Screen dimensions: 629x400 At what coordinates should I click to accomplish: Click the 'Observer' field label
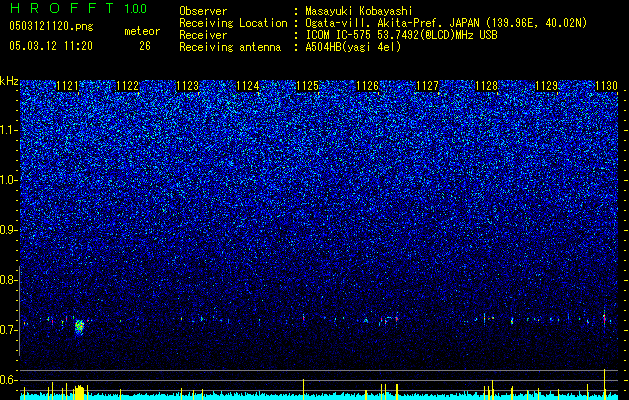pyautogui.click(x=203, y=12)
